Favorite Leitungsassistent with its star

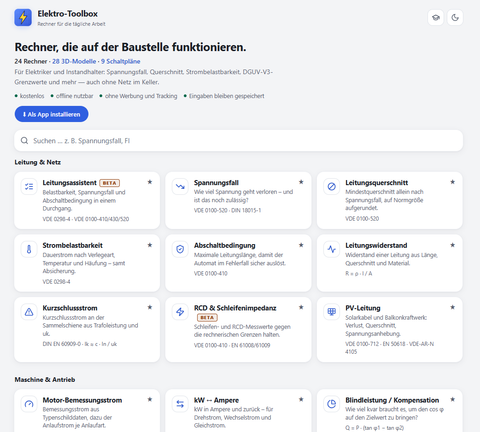click(150, 182)
